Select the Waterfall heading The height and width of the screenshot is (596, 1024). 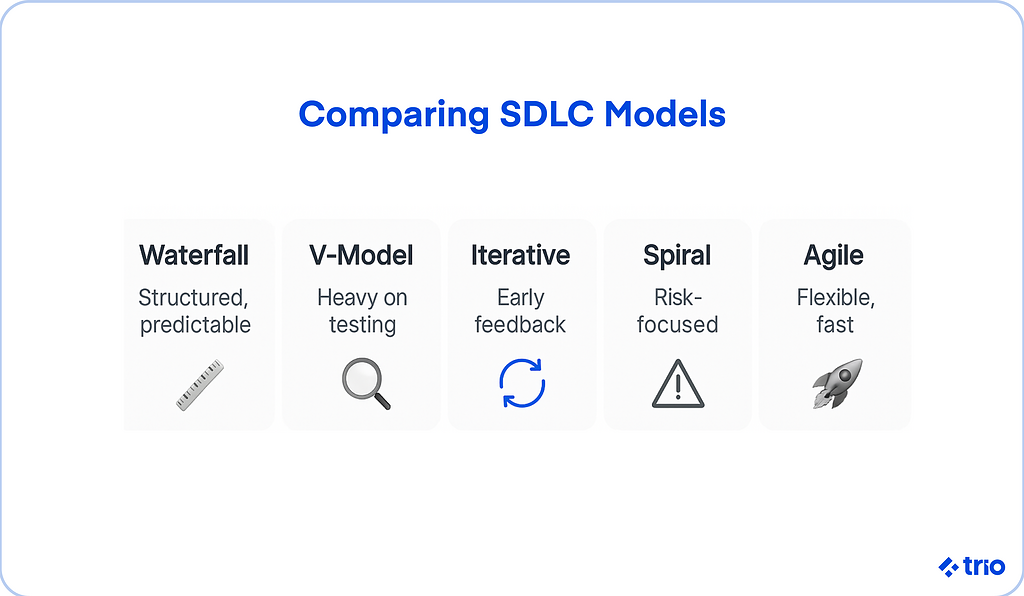(x=195, y=255)
